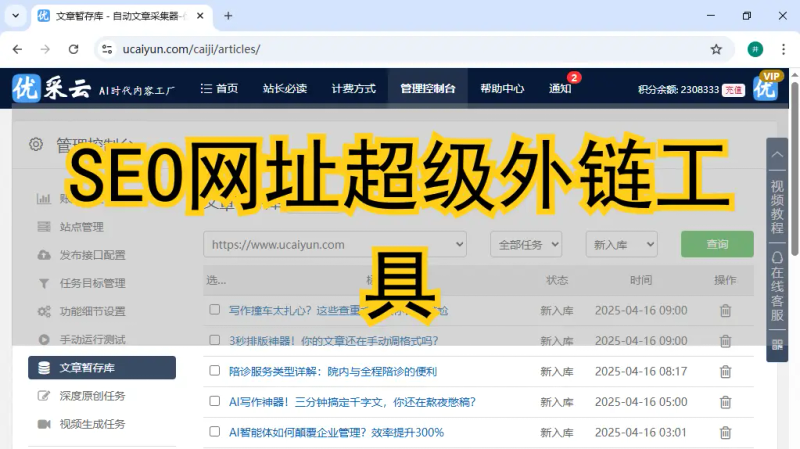
Task: Open site information icon in address bar
Action: (x=107, y=49)
